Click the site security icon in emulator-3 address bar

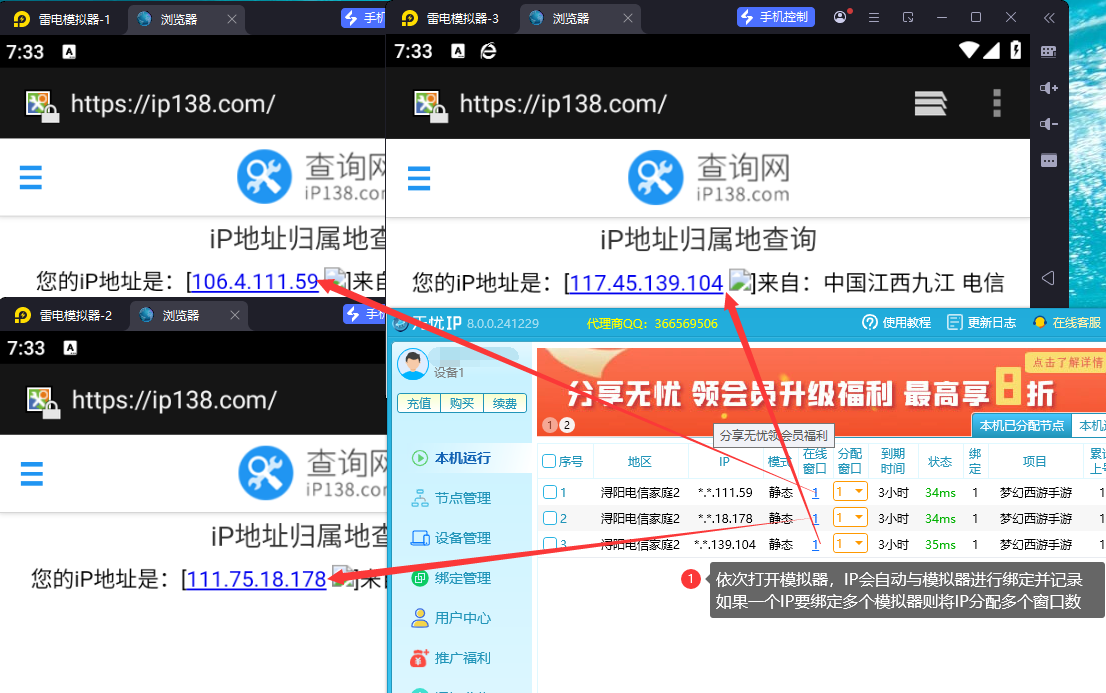(x=430, y=106)
